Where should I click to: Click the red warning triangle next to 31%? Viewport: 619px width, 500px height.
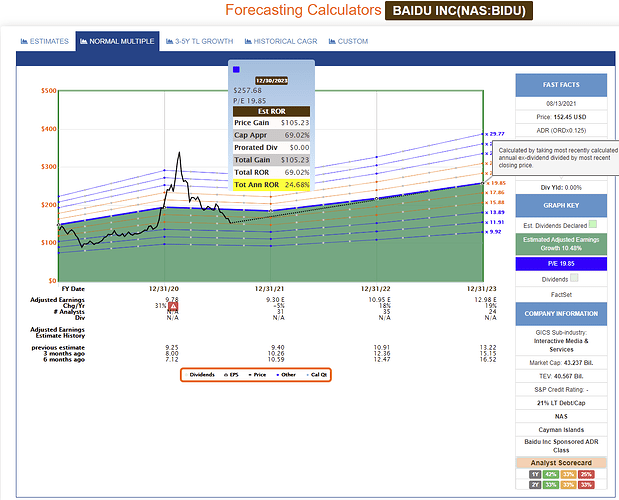point(173,306)
